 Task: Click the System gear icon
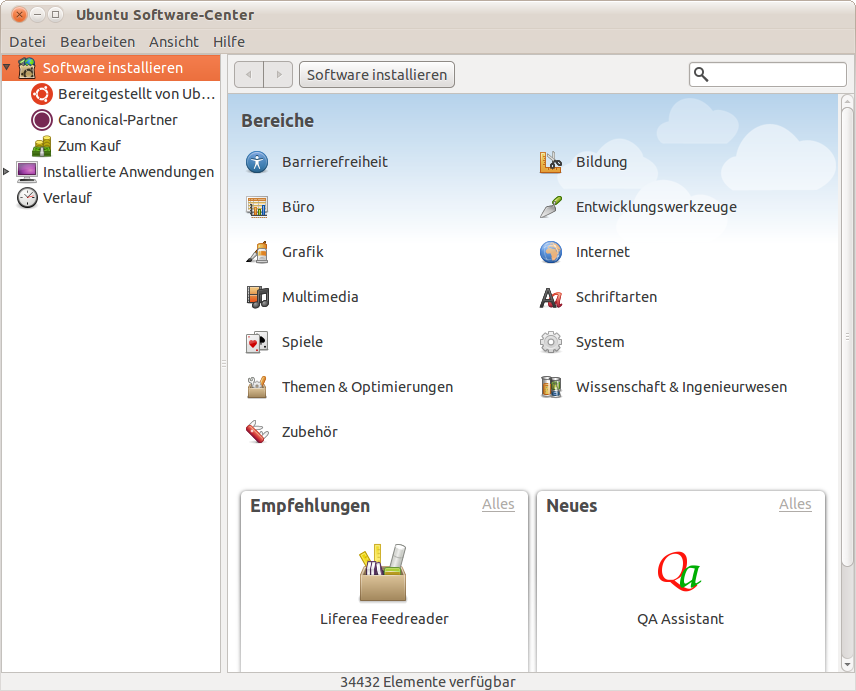(x=551, y=342)
